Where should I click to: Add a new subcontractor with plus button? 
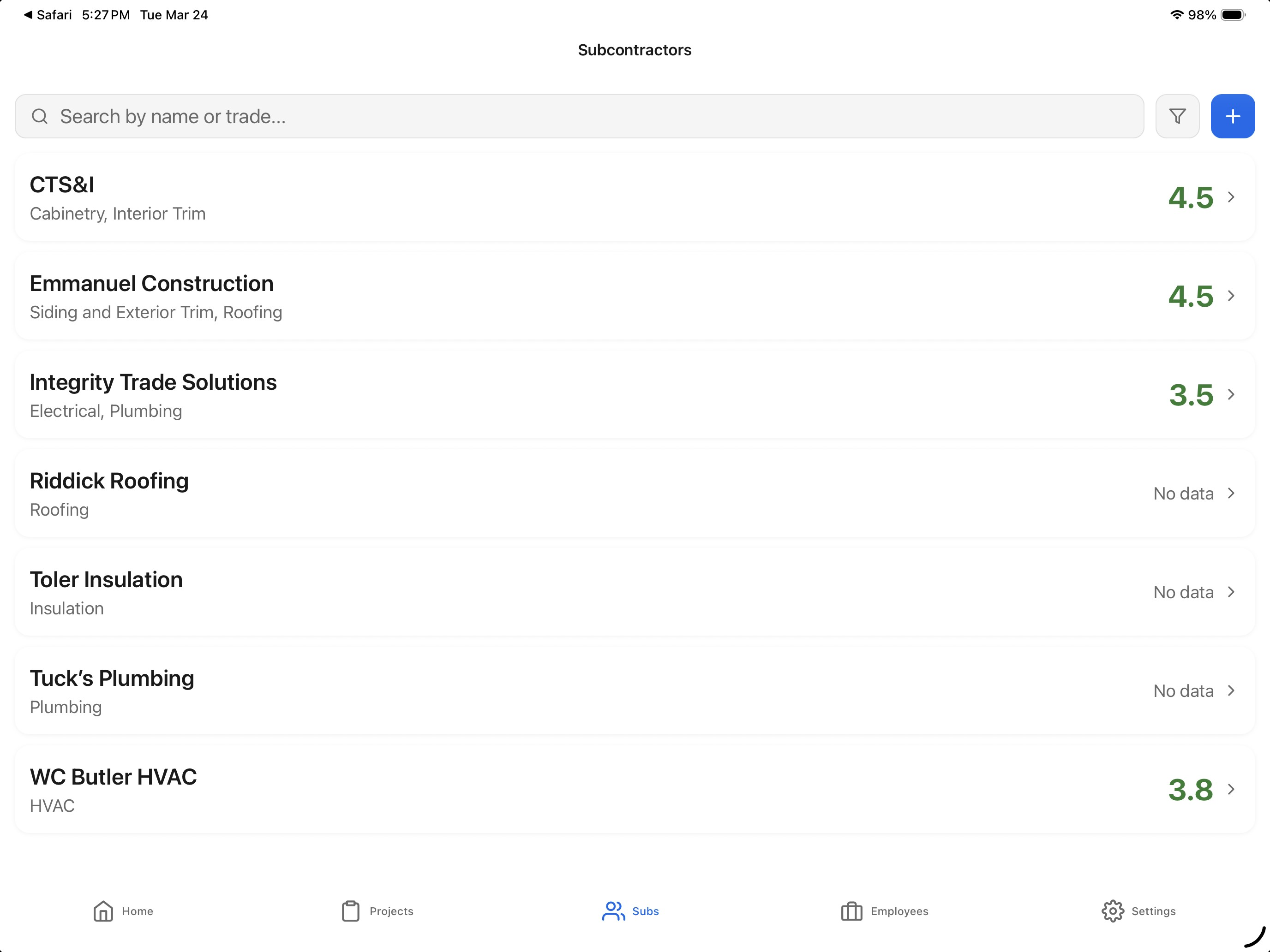[x=1233, y=117]
